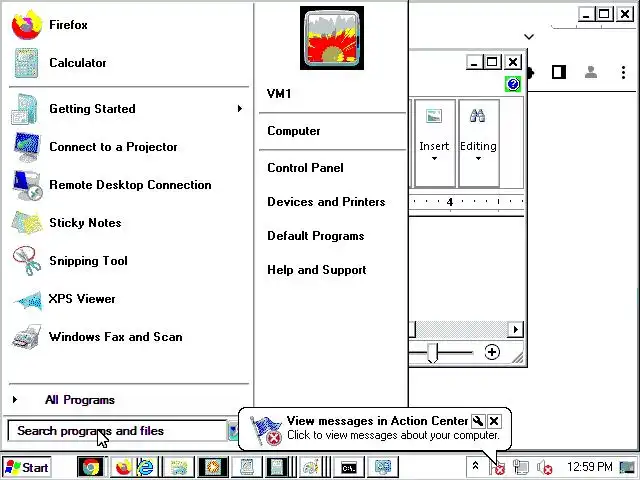Open Sticky Notes
The image size is (640, 480).
tap(129, 223)
